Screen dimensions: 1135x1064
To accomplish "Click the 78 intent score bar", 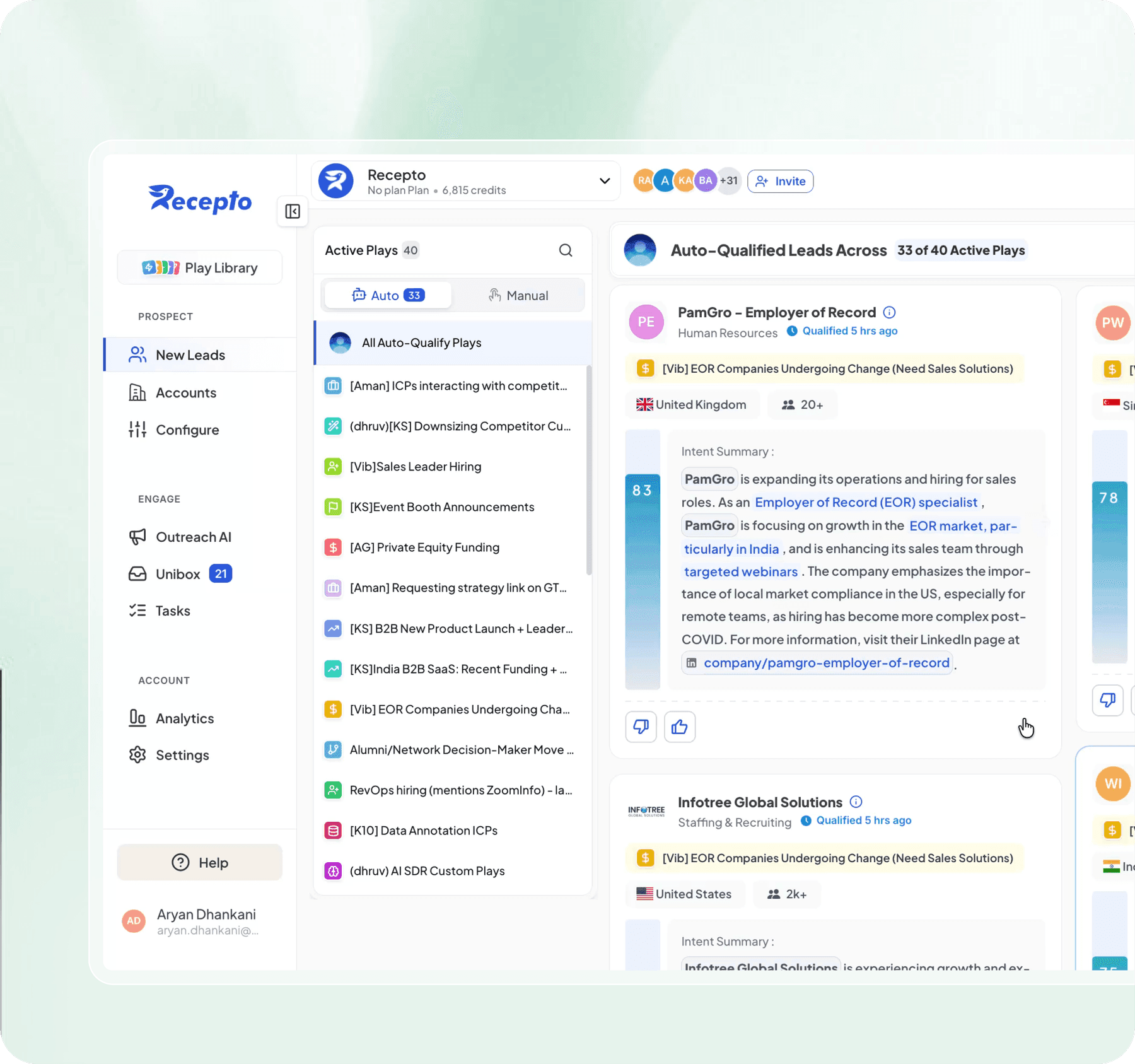I will 1109,573.
